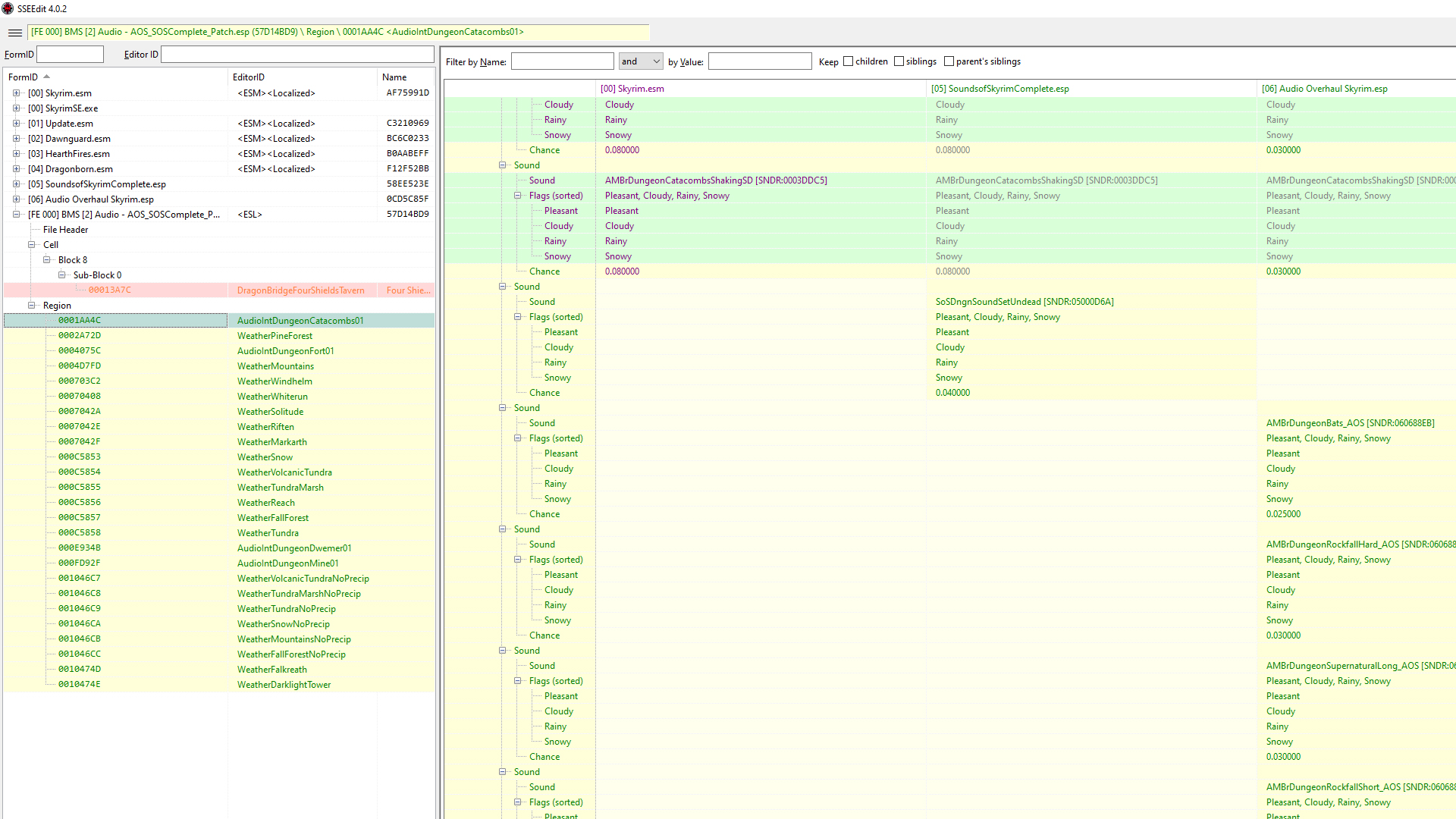Collapse the Cell group node
1456x819 pixels.
[32, 245]
